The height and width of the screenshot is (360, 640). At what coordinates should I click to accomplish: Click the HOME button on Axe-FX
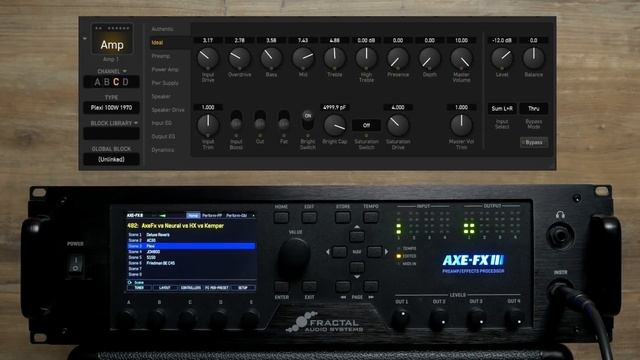(x=281, y=218)
